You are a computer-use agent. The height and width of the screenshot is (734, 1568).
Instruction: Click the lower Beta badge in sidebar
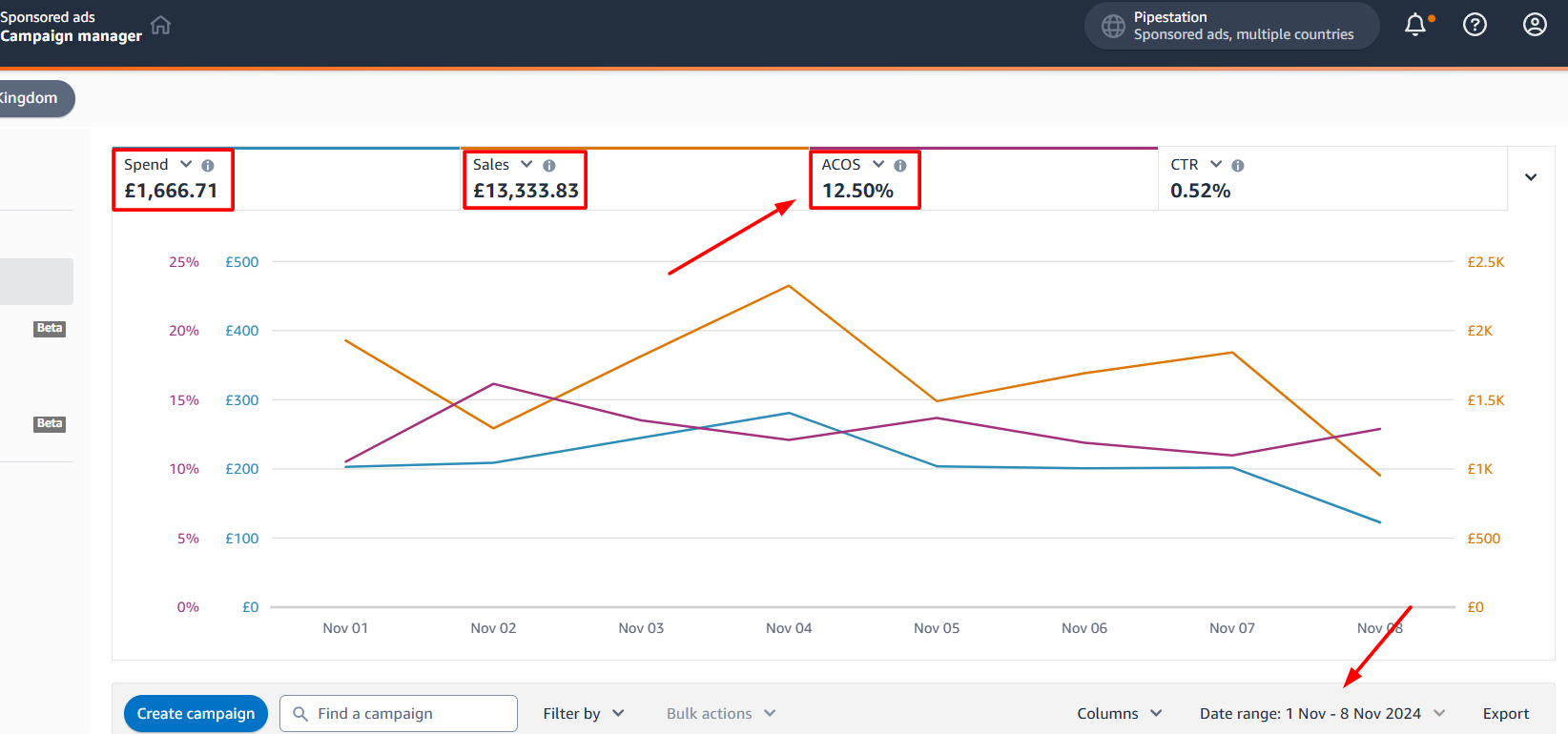pos(50,424)
